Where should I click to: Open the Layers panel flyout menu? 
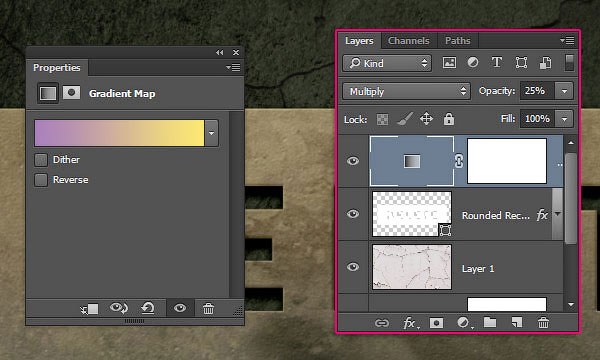click(x=567, y=40)
